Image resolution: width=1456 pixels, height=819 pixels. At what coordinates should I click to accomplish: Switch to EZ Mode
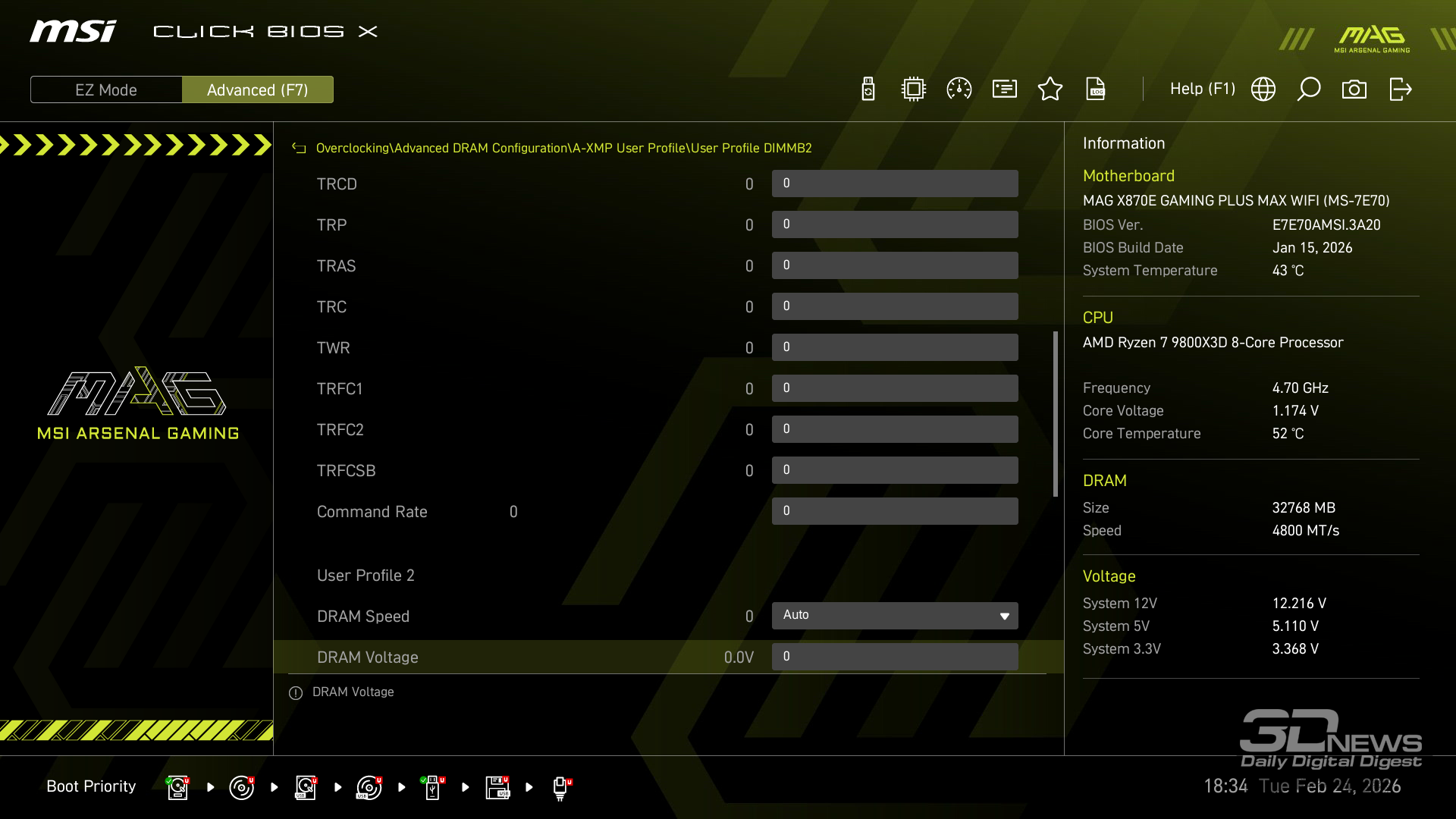tap(106, 89)
